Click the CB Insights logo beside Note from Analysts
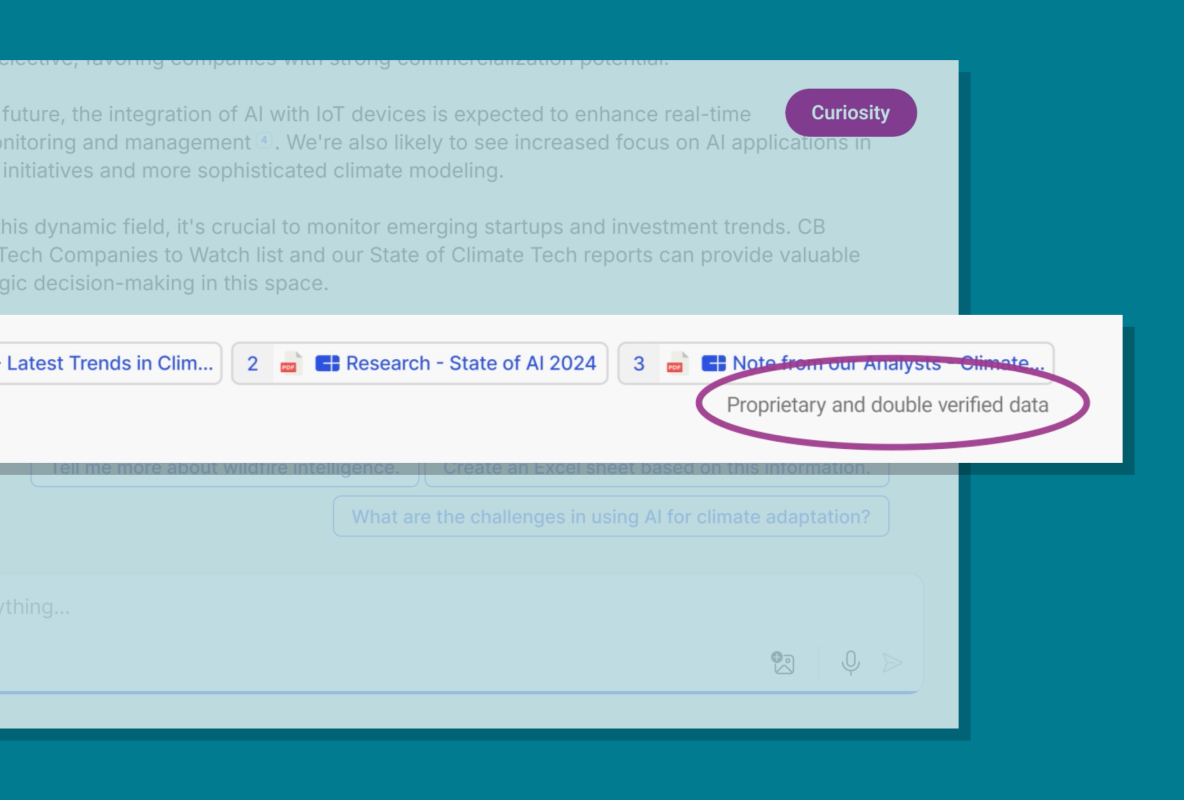Screen dimensions: 1184x800 [x=713, y=364]
